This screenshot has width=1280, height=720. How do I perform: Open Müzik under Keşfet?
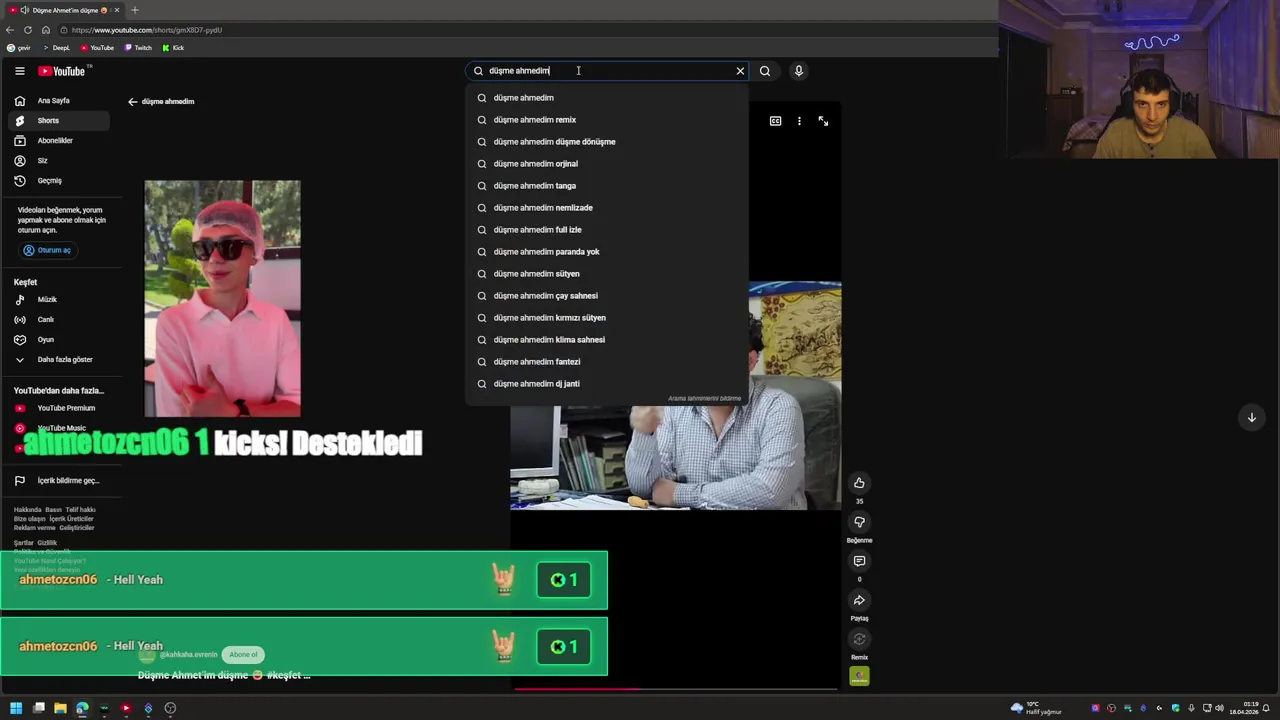click(60, 300)
